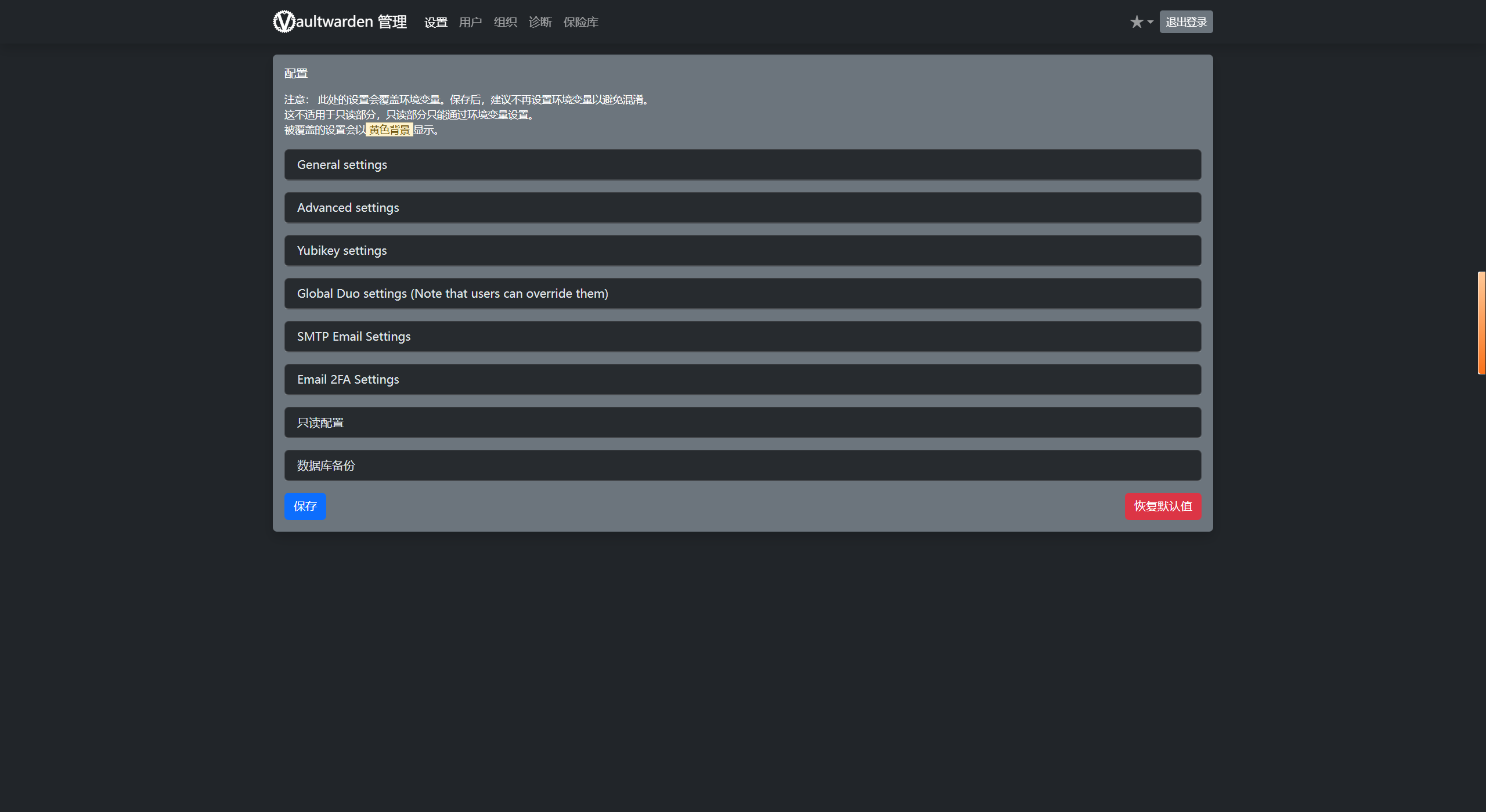Open the 保险库 vault link
Screen dimensions: 1486x812
[x=580, y=22]
